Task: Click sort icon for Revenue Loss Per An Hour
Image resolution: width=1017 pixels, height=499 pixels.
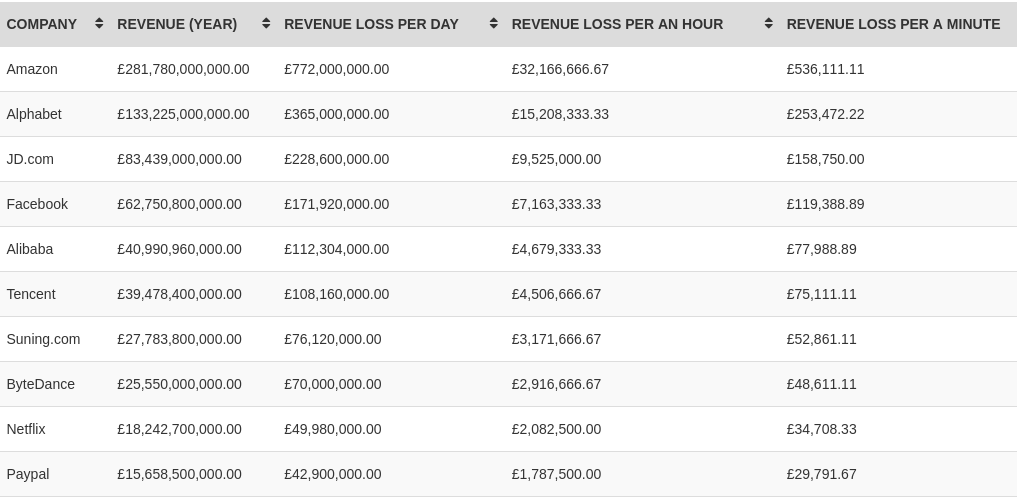Action: coord(769,23)
